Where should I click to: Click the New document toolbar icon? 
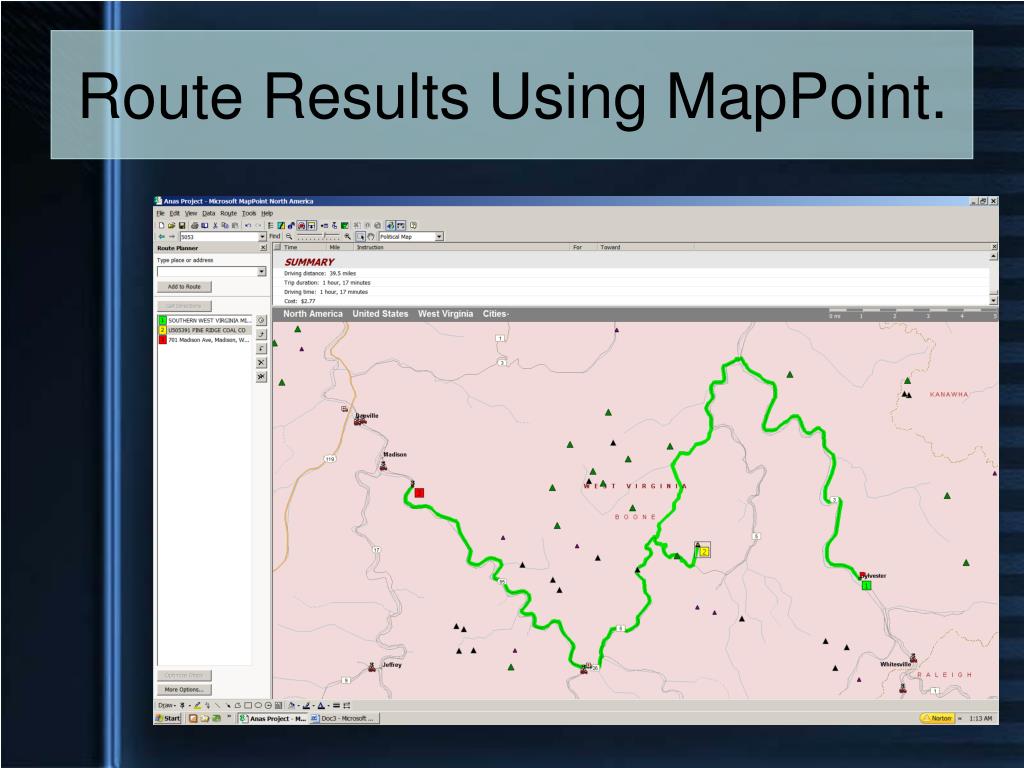(161, 225)
